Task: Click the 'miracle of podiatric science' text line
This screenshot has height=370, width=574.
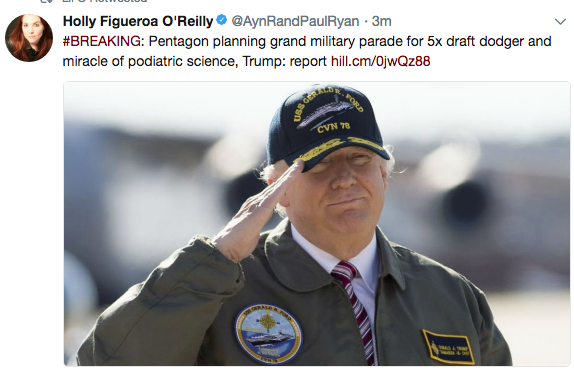Action: 150,61
